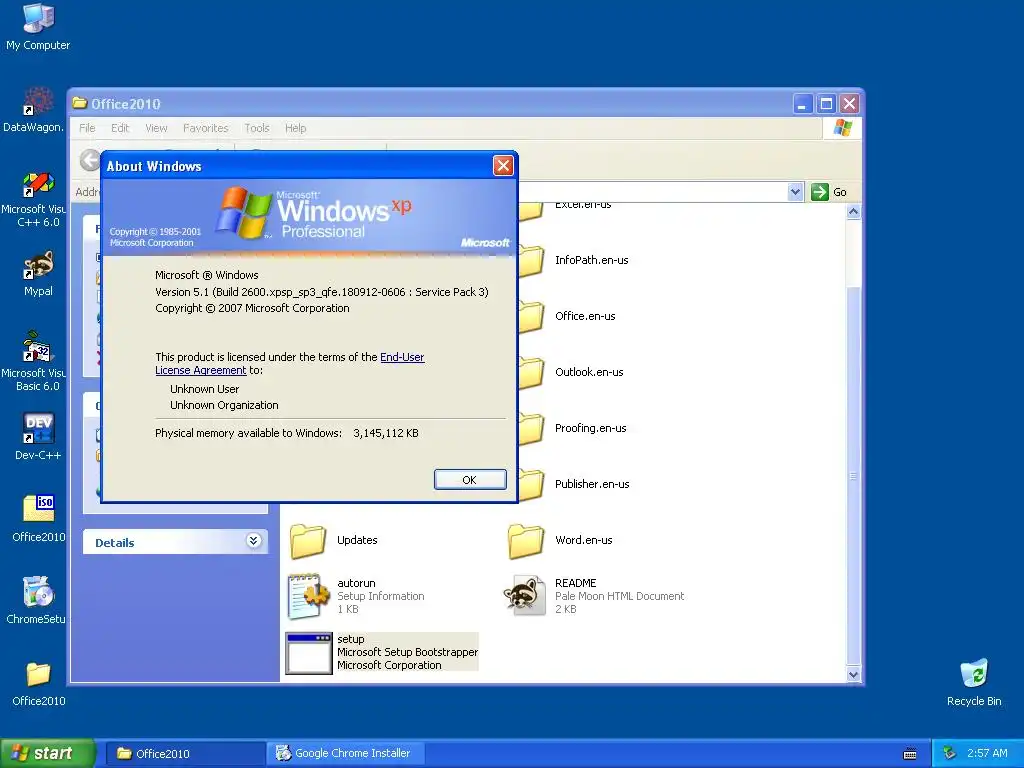Viewport: 1024px width, 768px height.
Task: Open the View menu
Action: tap(156, 128)
